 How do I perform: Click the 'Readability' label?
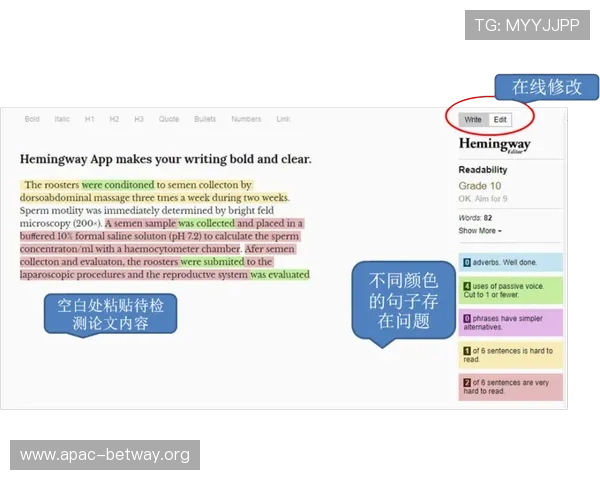click(483, 170)
